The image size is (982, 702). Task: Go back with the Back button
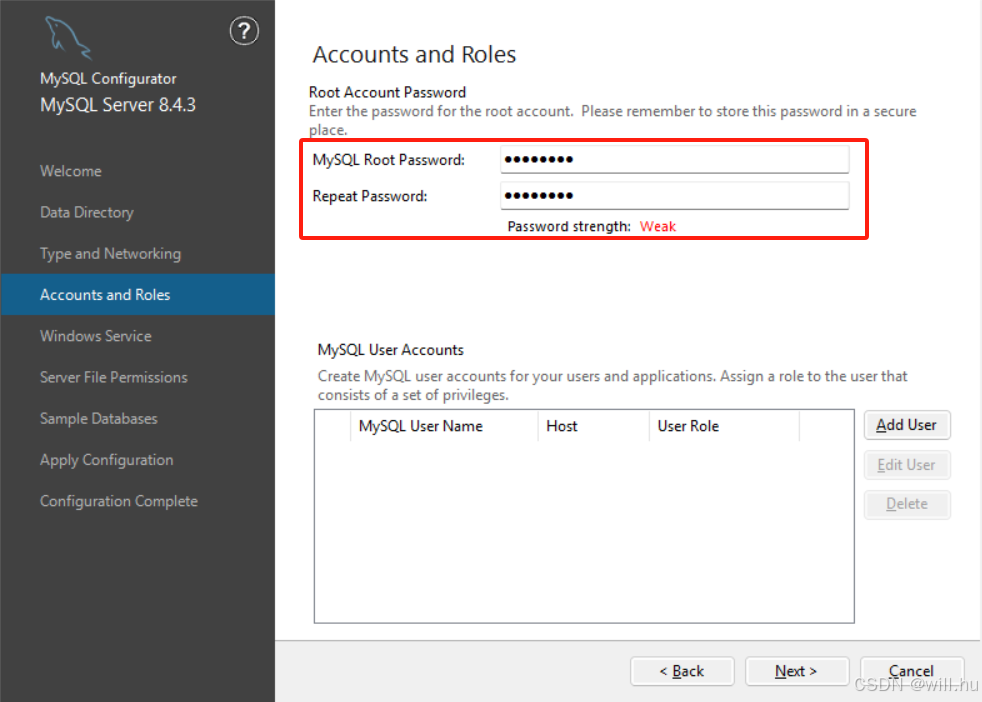682,671
